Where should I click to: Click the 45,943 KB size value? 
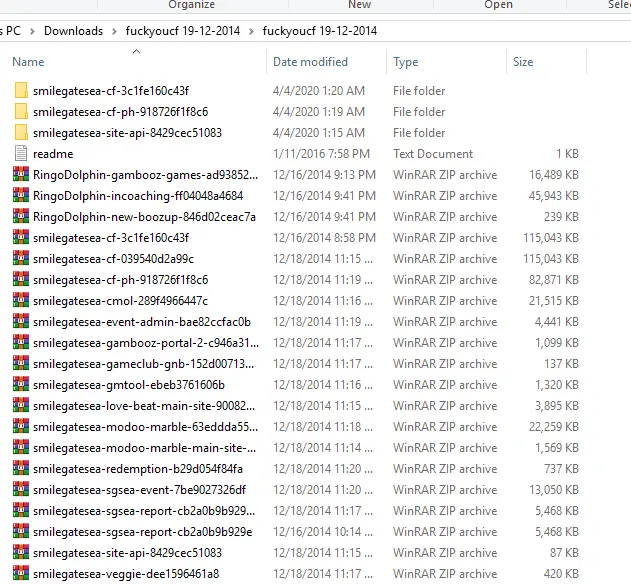point(554,196)
